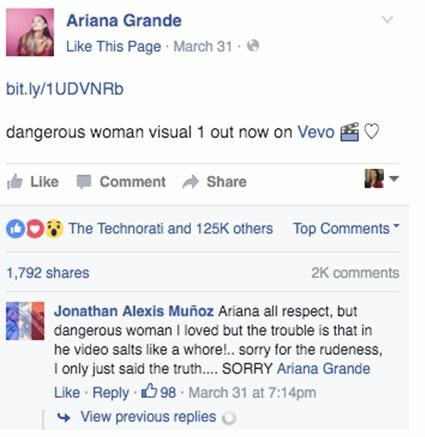Expand View previous replies
This screenshot has height=437, width=425.
(148, 417)
